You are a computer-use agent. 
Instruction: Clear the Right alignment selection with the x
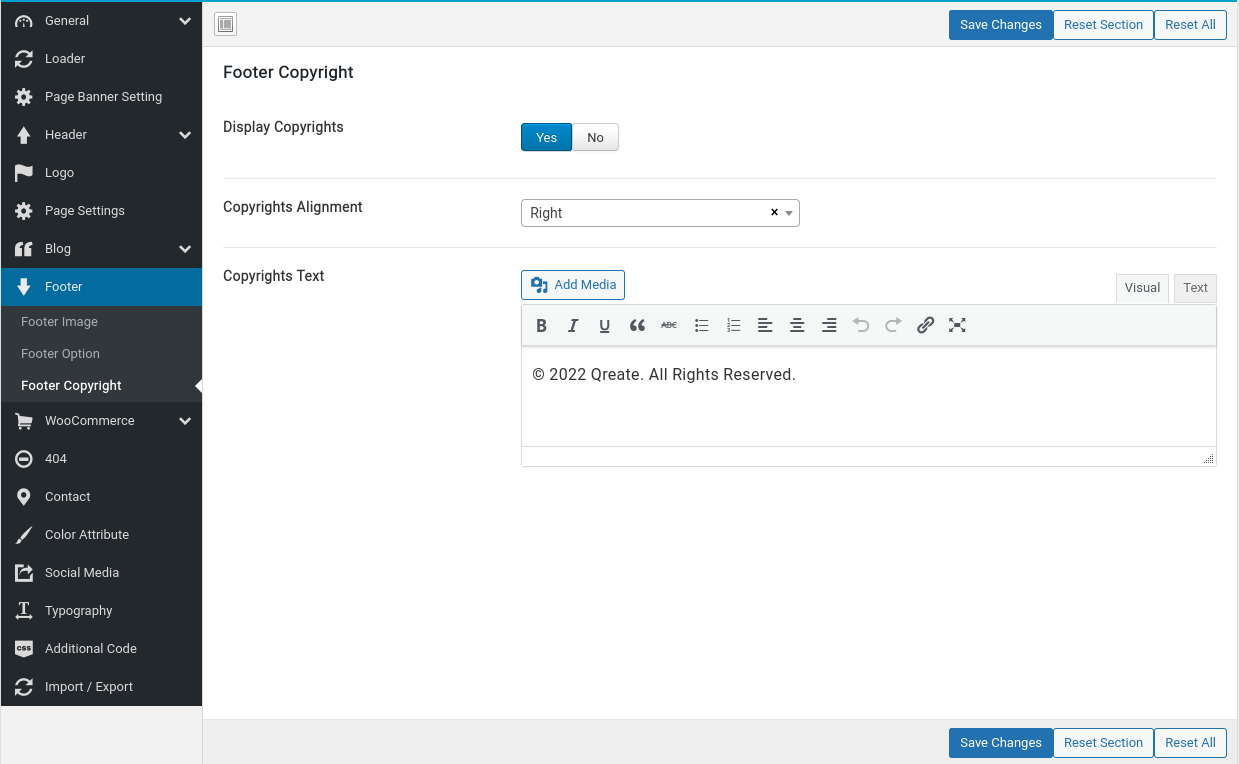(774, 212)
